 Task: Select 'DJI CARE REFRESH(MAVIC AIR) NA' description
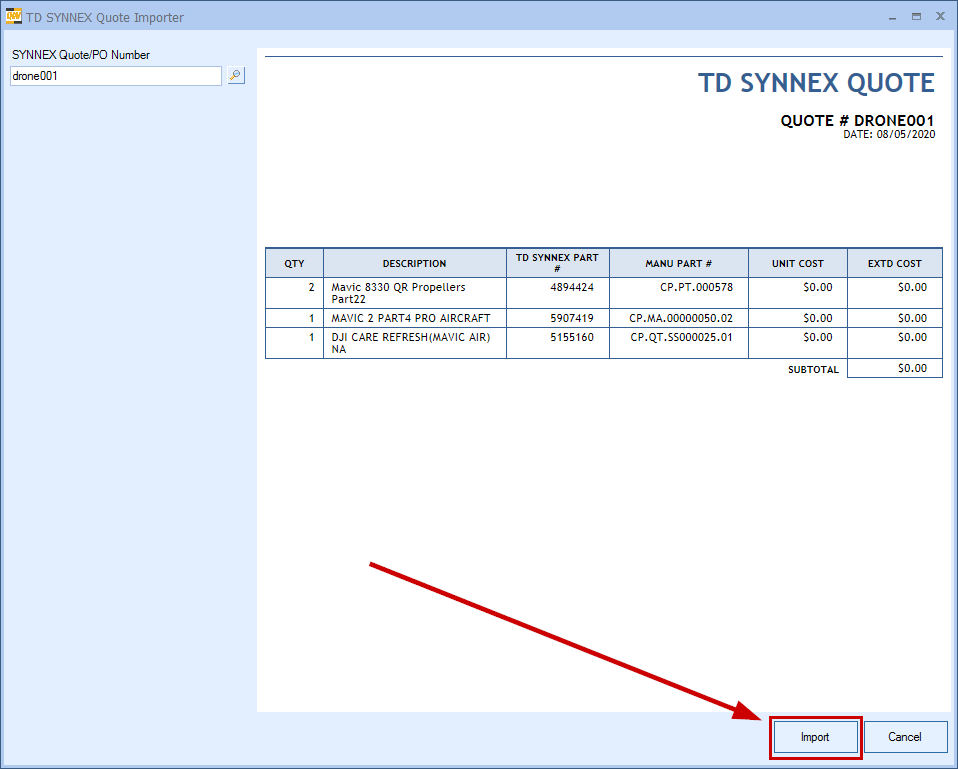(x=411, y=343)
